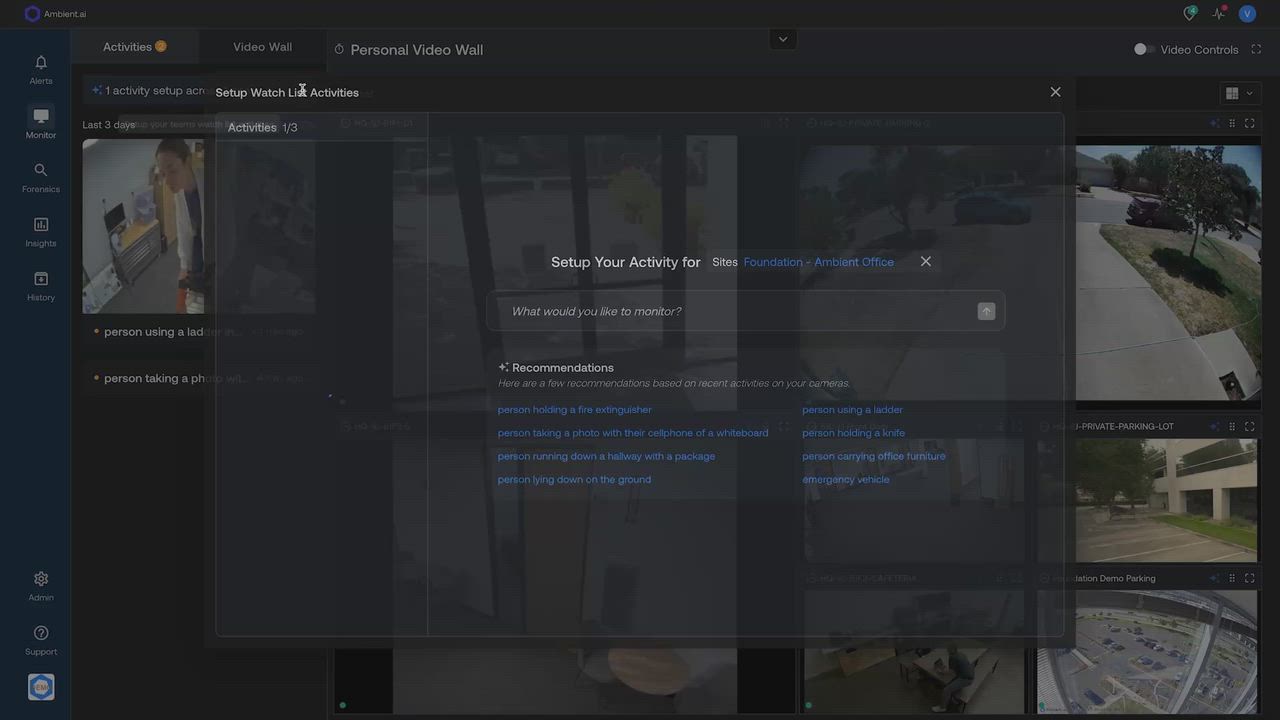Click the 'Activities 1/3' step label
1280x720 pixels.
click(262, 127)
